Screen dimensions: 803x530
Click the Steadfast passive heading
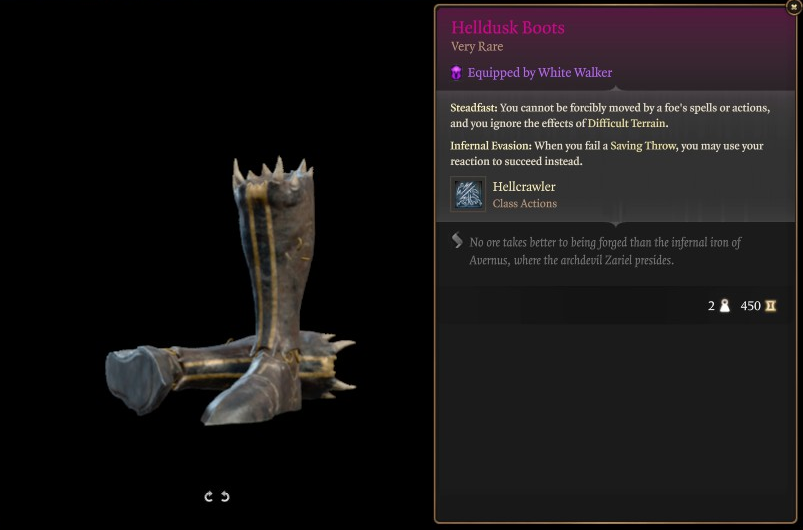[474, 108]
